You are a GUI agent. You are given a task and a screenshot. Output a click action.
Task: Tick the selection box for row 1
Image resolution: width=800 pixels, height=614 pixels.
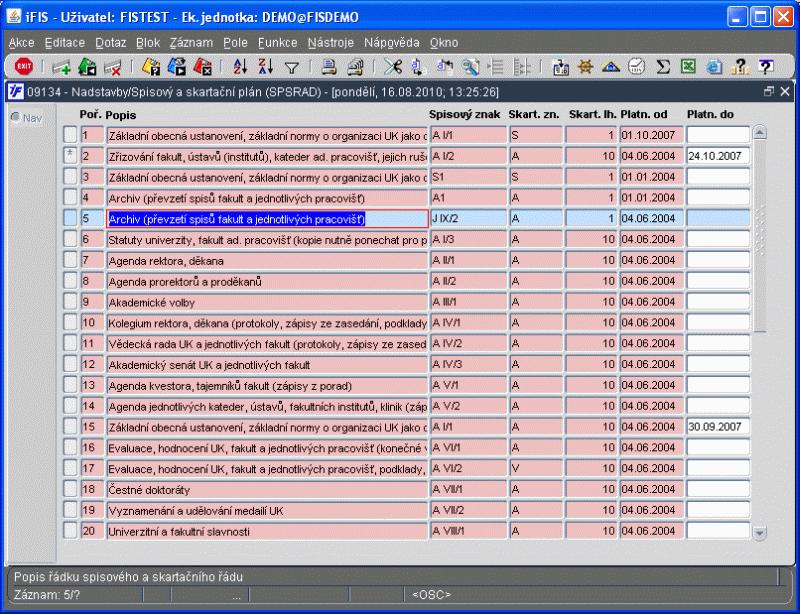pyautogui.click(x=70, y=135)
